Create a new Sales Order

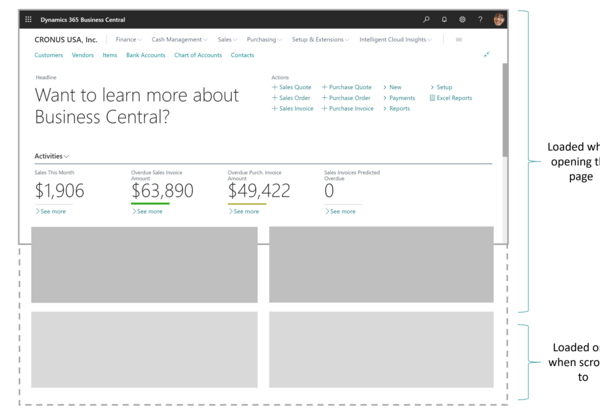click(x=291, y=98)
